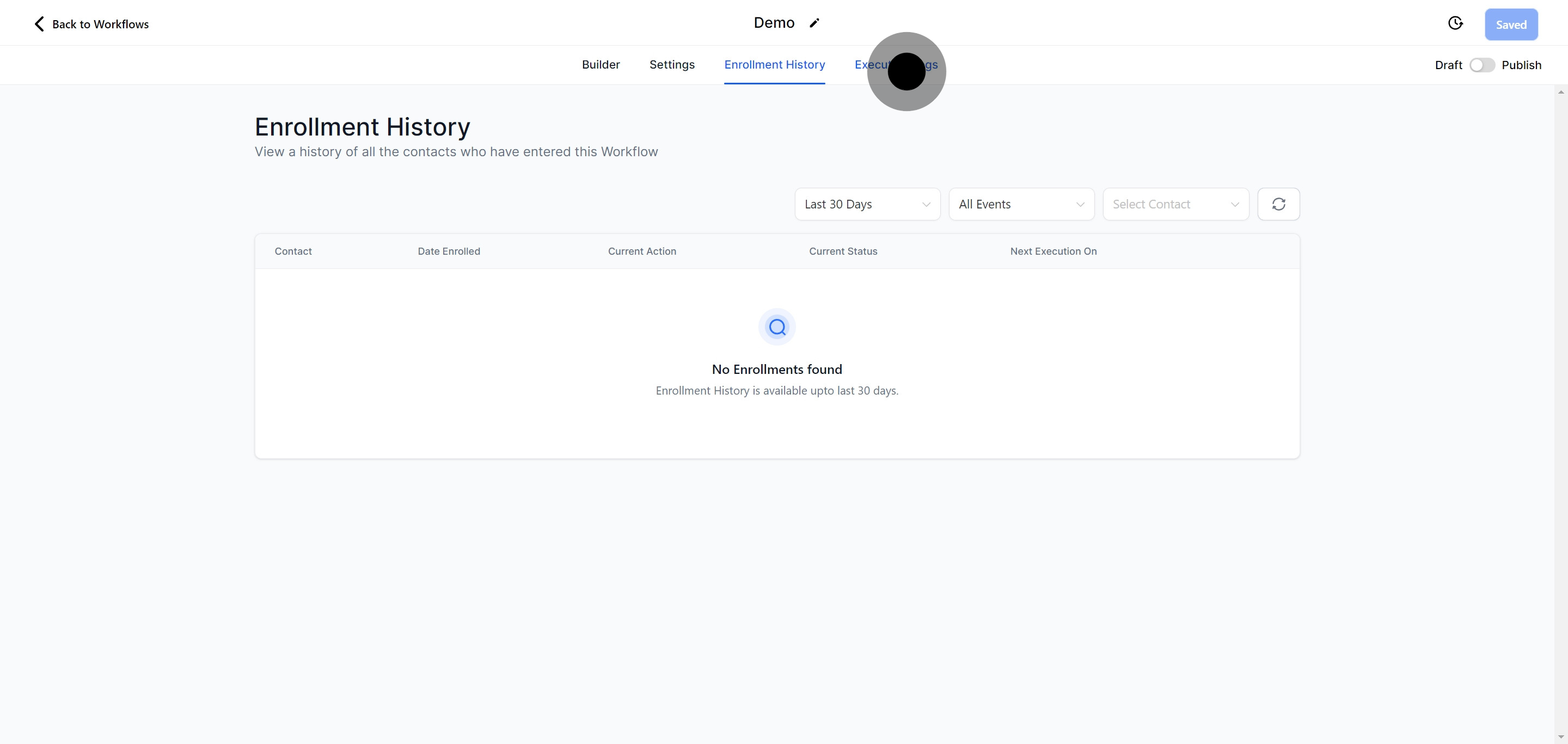This screenshot has width=1568, height=744.
Task: Open the version history clock icon
Action: tap(1455, 23)
